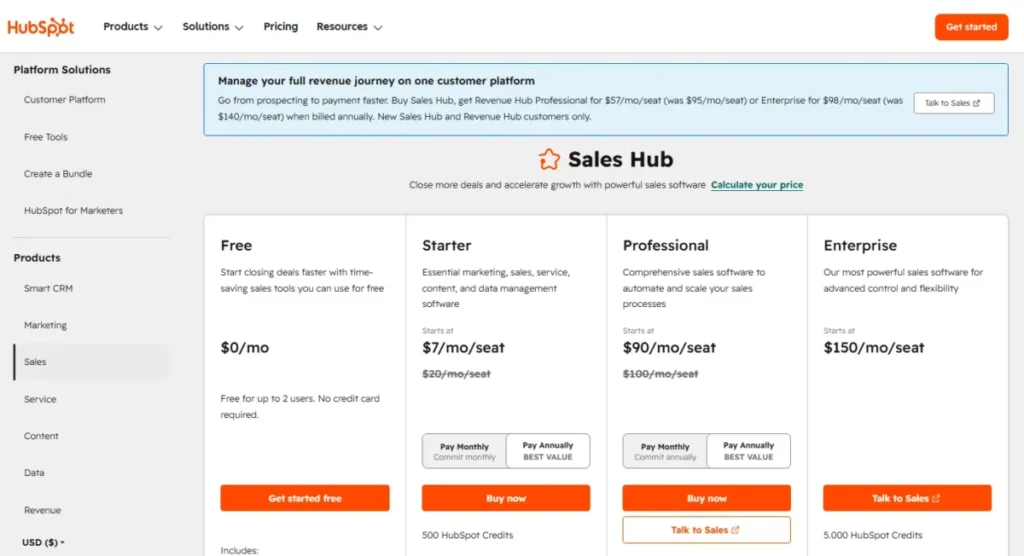Click the $90/mo/seat price

(x=669, y=348)
